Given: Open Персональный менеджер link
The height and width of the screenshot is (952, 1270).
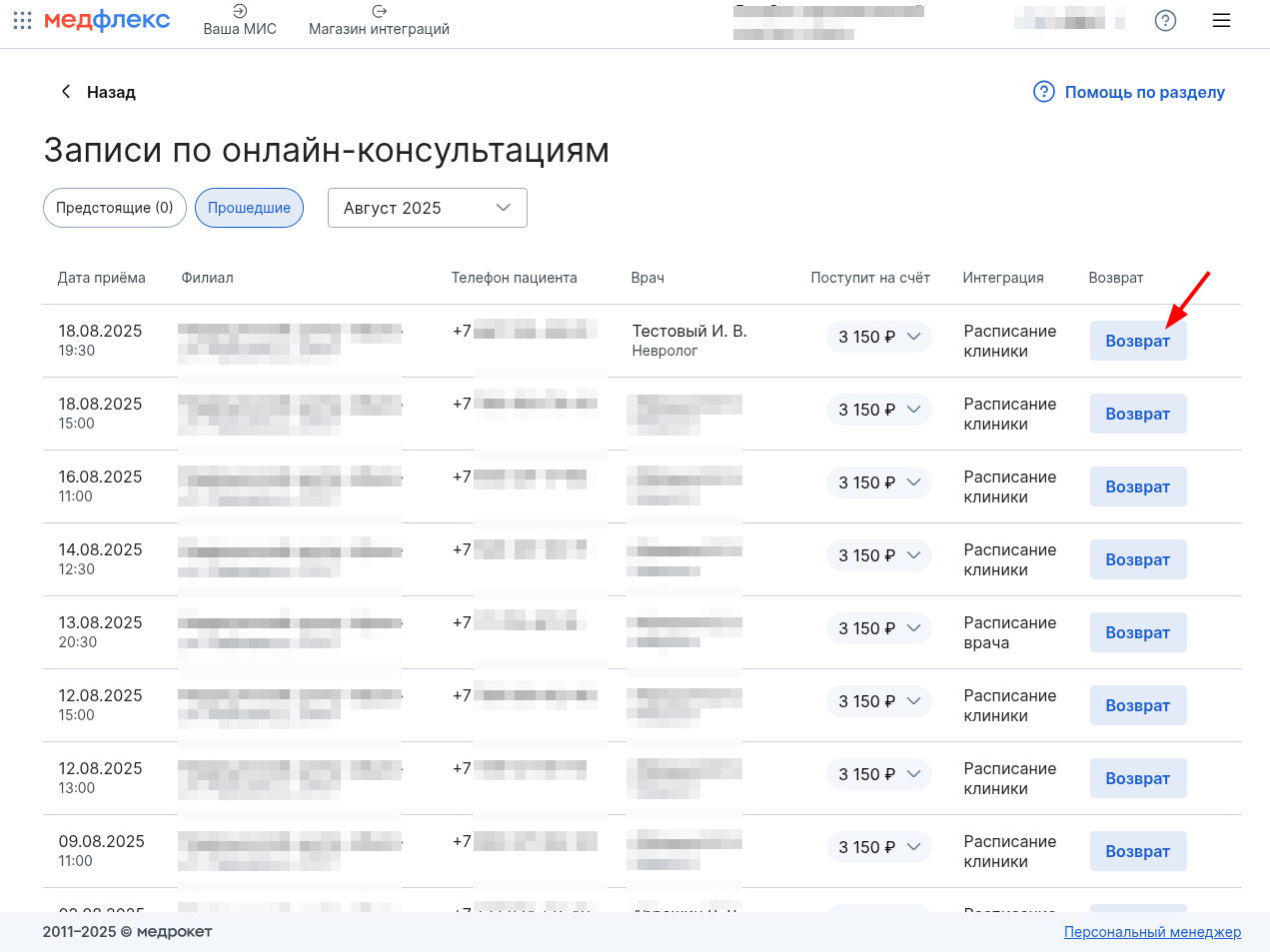Looking at the screenshot, I should [1152, 932].
